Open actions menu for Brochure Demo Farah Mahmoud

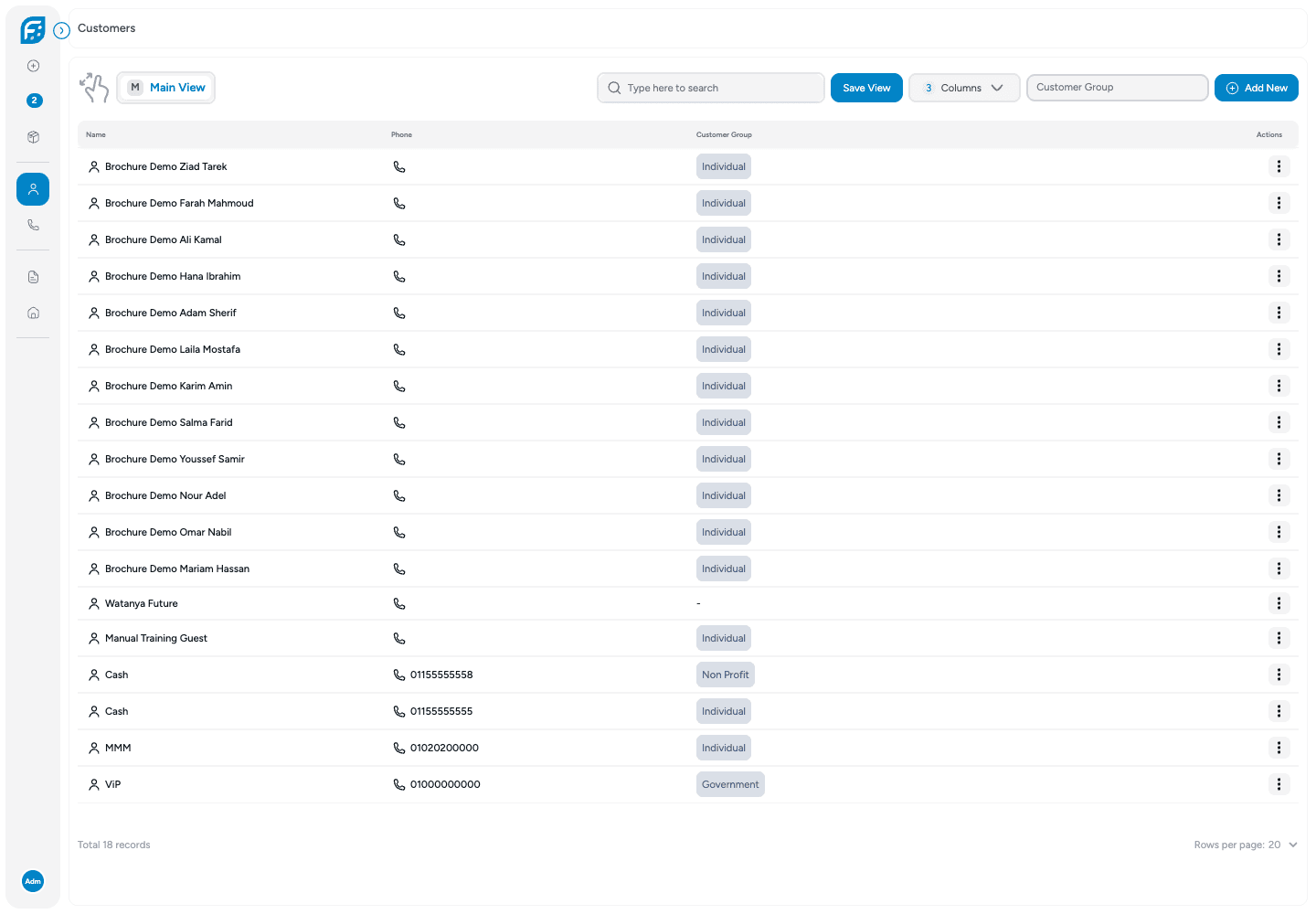tap(1279, 203)
